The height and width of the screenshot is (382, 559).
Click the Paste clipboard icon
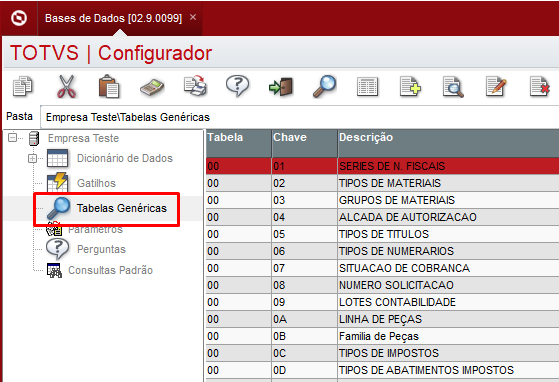click(x=109, y=86)
